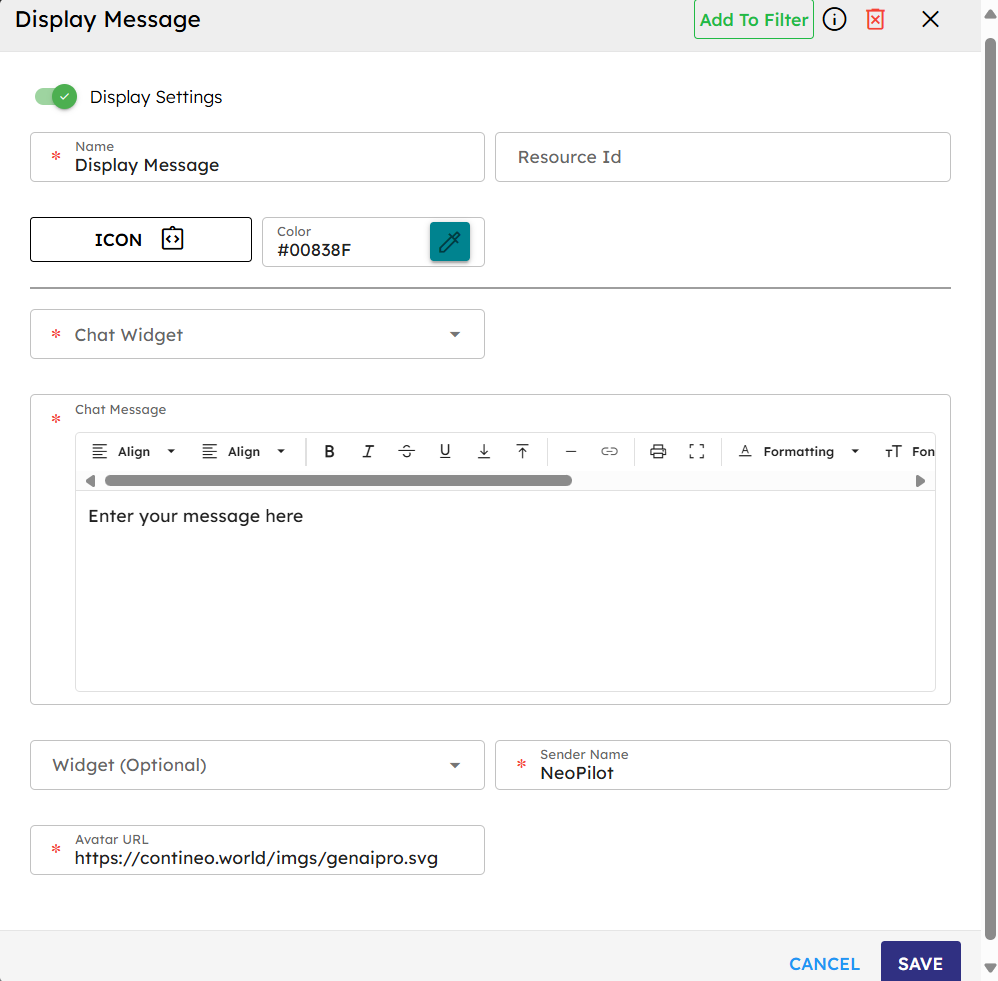Underline text using the U icon
Screen dimensions: 998x981
[x=445, y=452]
